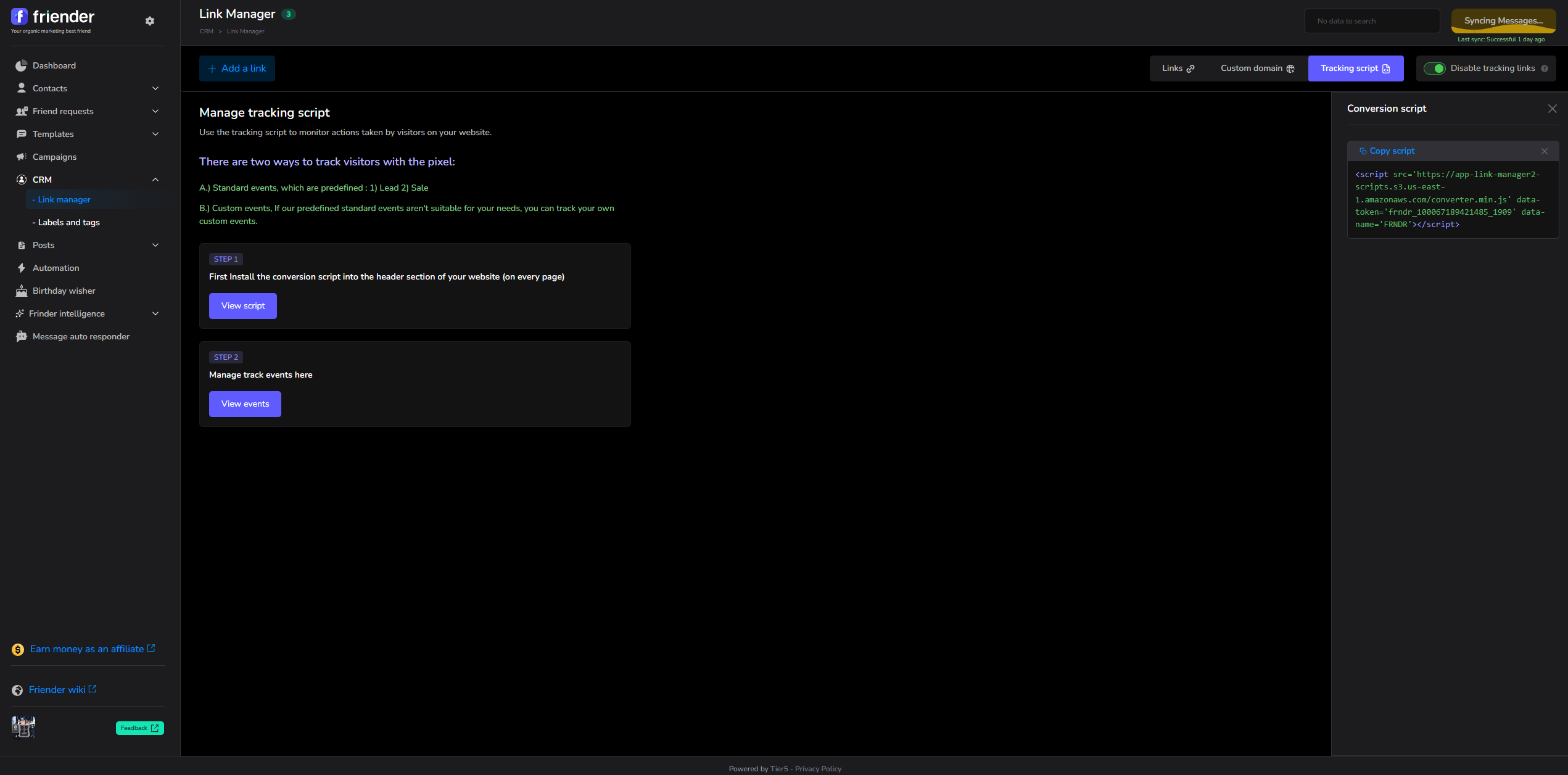Click the Templates message icon
This screenshot has width=1568, height=775.
(x=22, y=134)
